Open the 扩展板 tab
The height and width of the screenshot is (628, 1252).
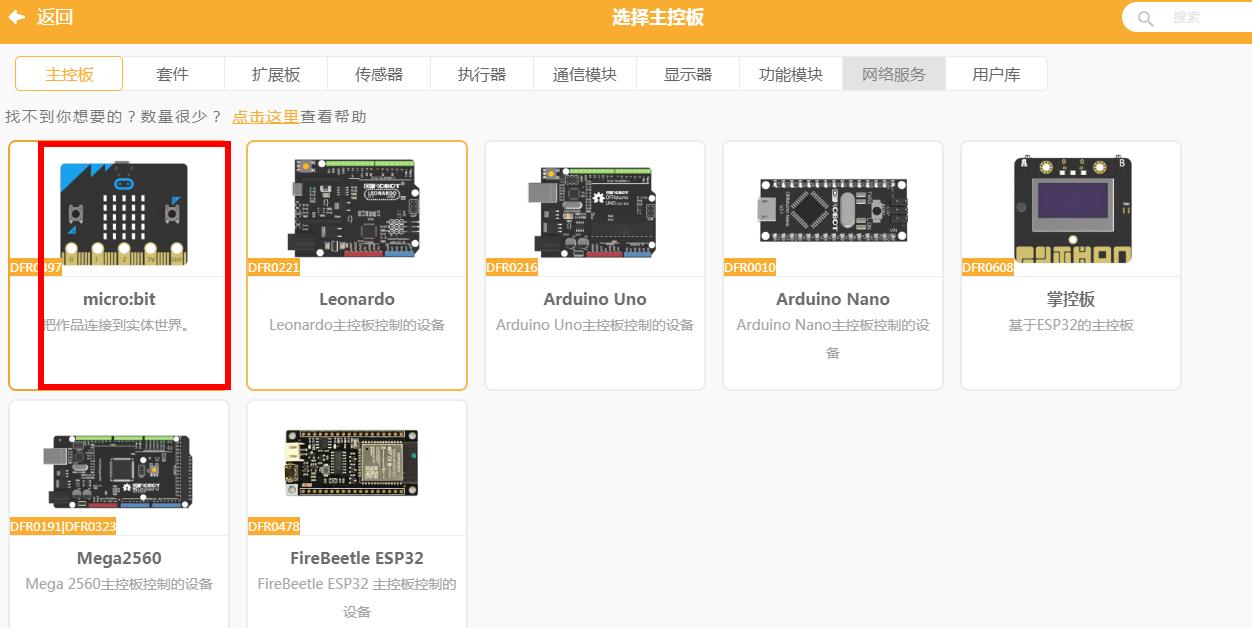pyautogui.click(x=276, y=74)
